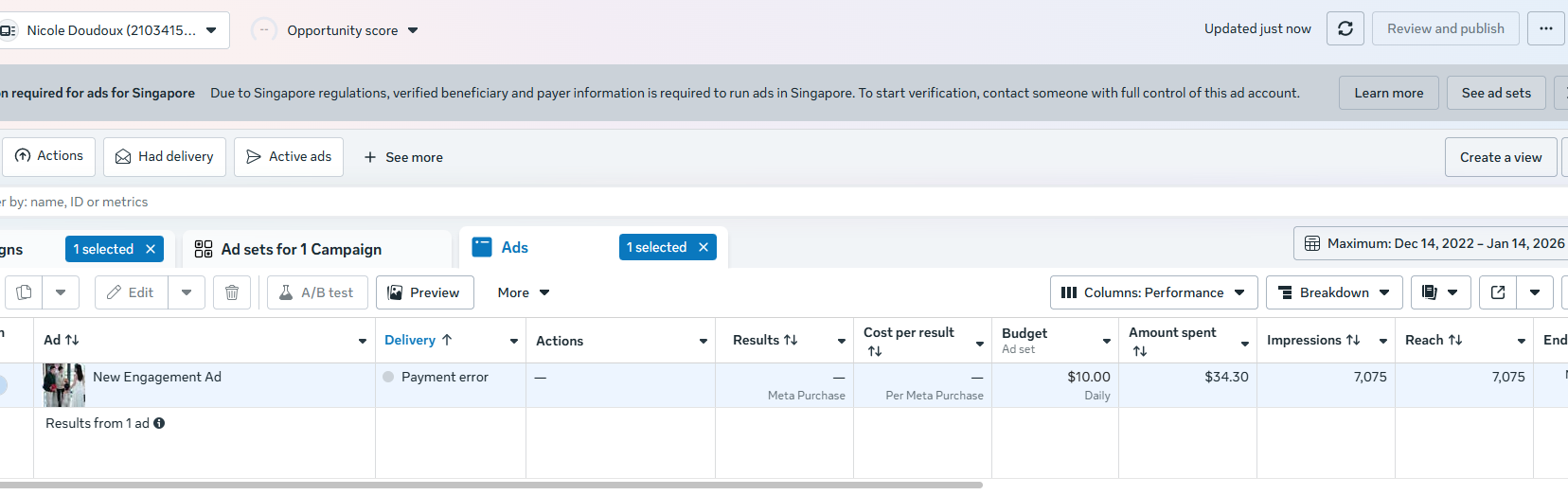Select the Ads tab
Viewport: 1568px width, 495px height.
click(x=514, y=247)
